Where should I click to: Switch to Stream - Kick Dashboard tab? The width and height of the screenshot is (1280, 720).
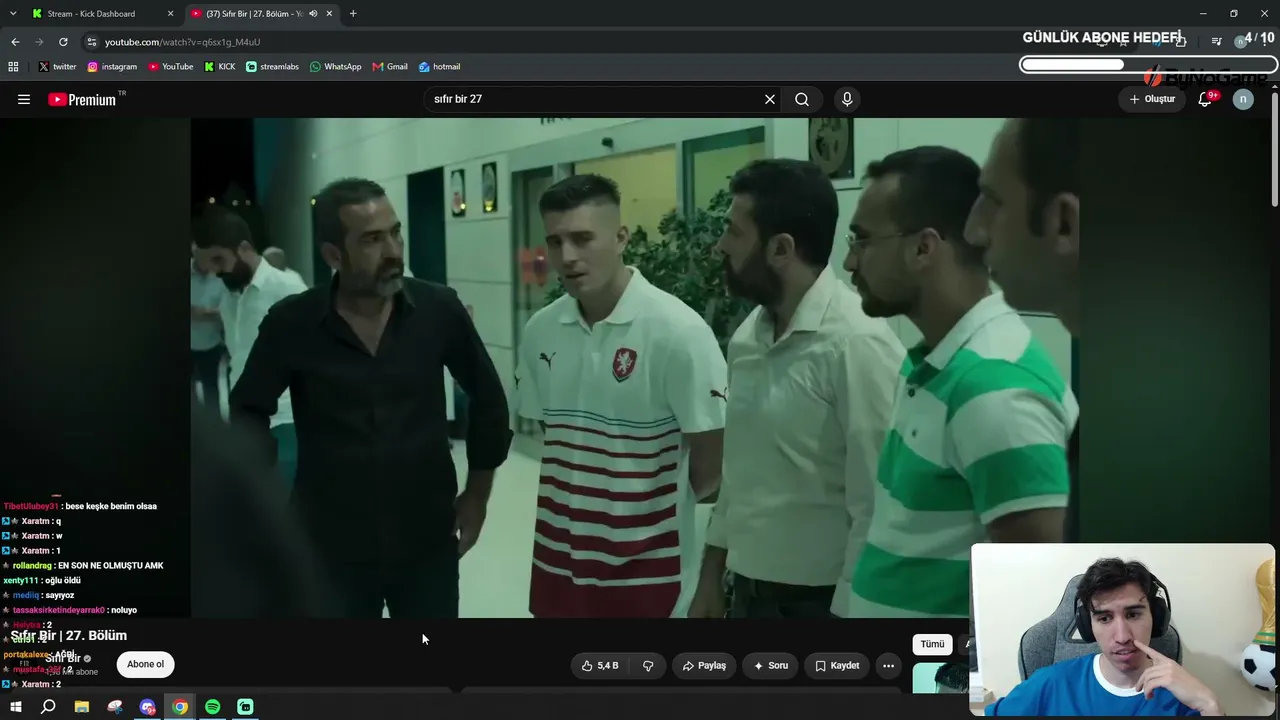98,14
